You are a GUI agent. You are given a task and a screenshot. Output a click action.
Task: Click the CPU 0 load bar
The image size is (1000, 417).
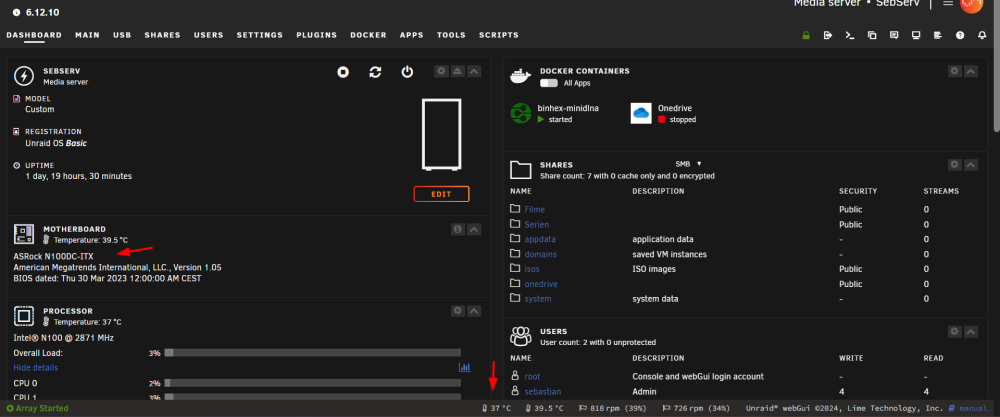point(312,383)
